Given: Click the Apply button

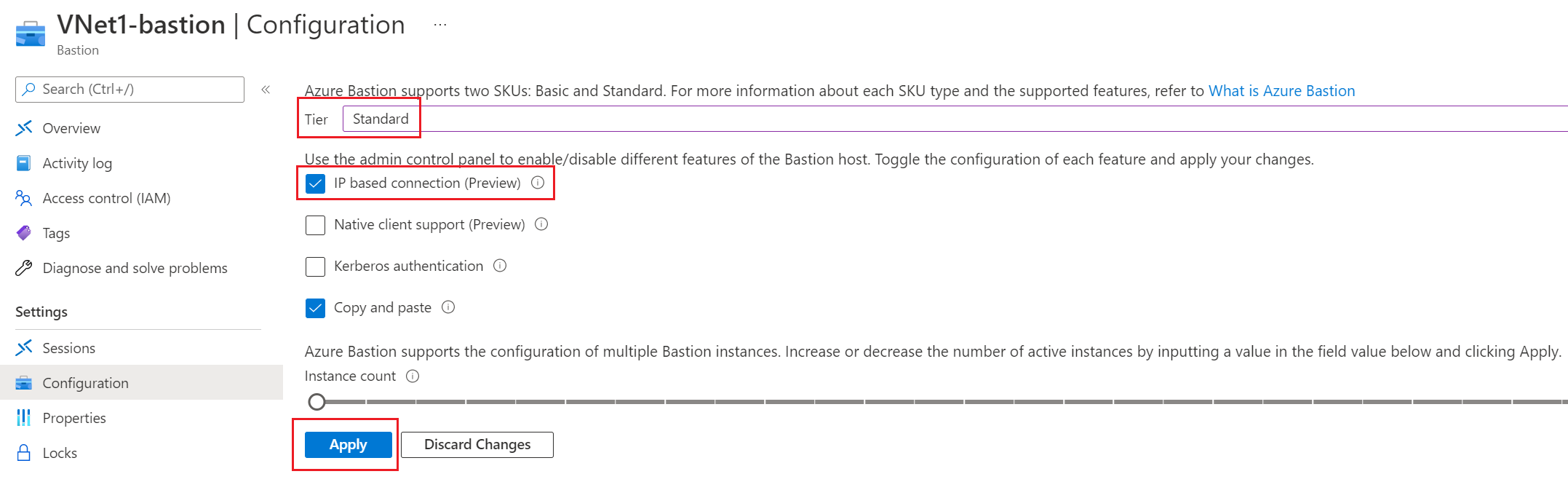Looking at the screenshot, I should [x=348, y=445].
